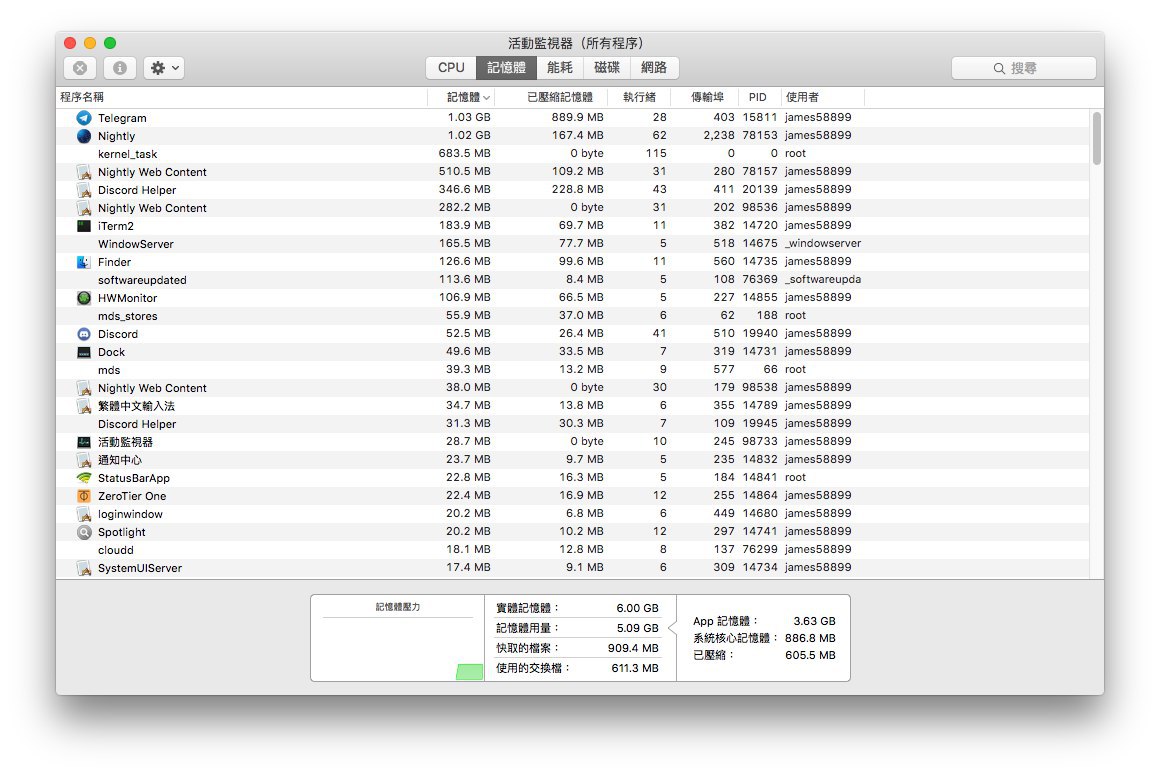Switch to the 能耗 tab

click(560, 68)
